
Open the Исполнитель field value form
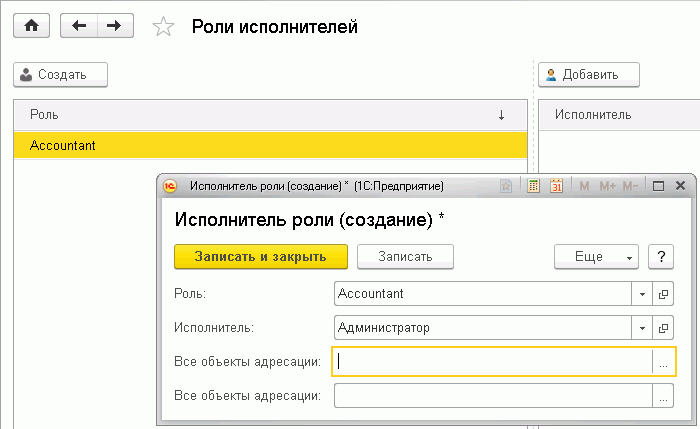(664, 328)
